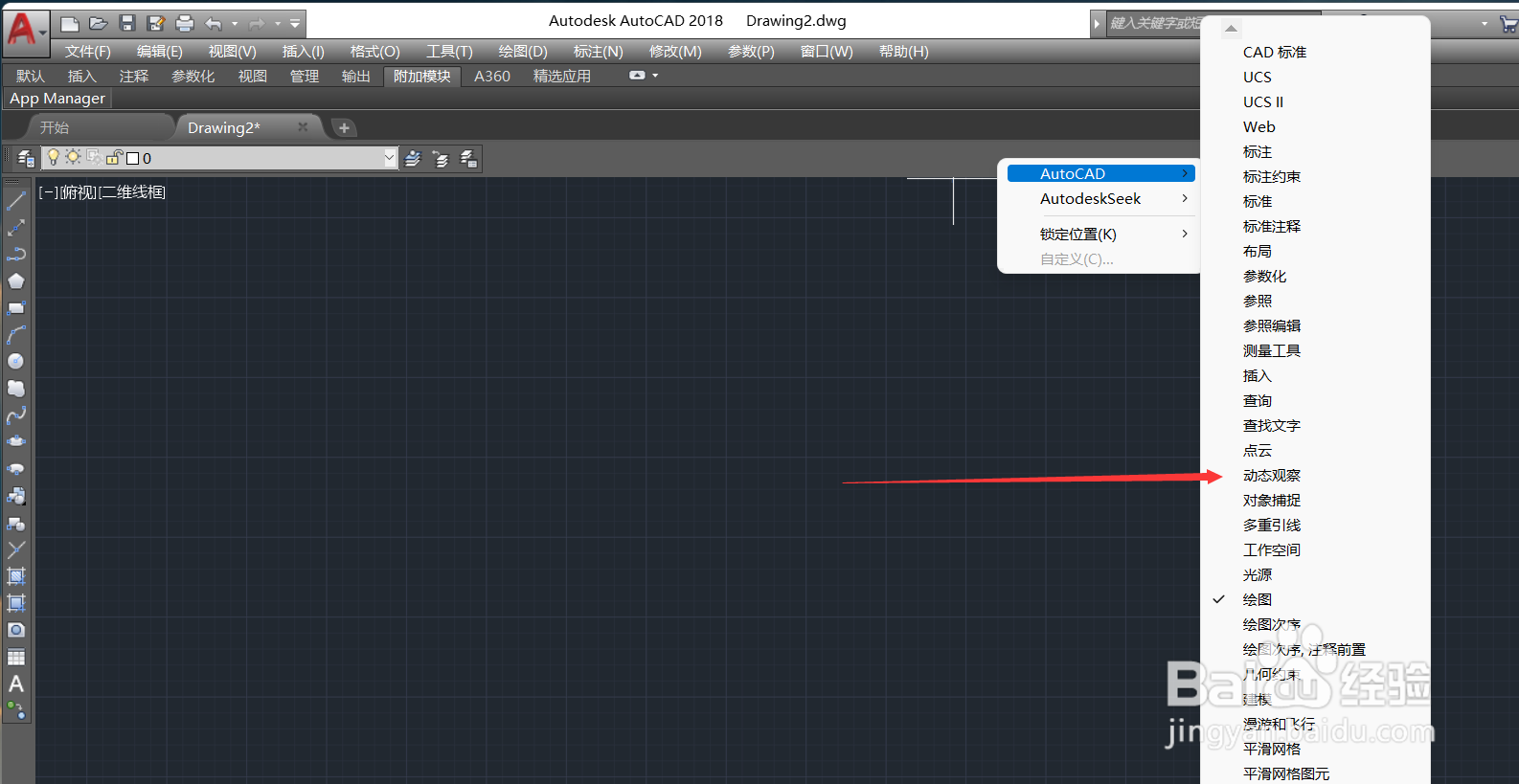Click the Make Object's Layer Current icon
Screen dimensions: 1519x784
413,158
